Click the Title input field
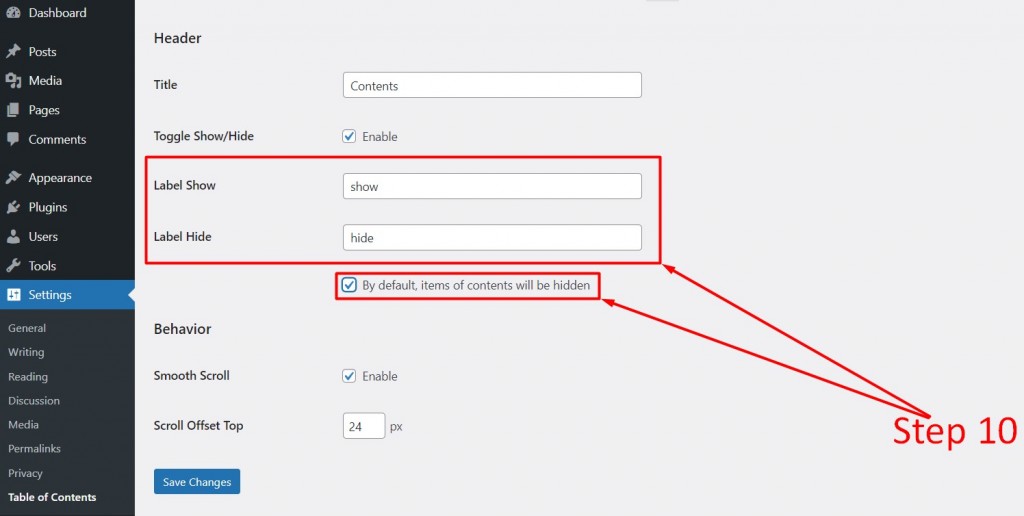 click(x=492, y=85)
